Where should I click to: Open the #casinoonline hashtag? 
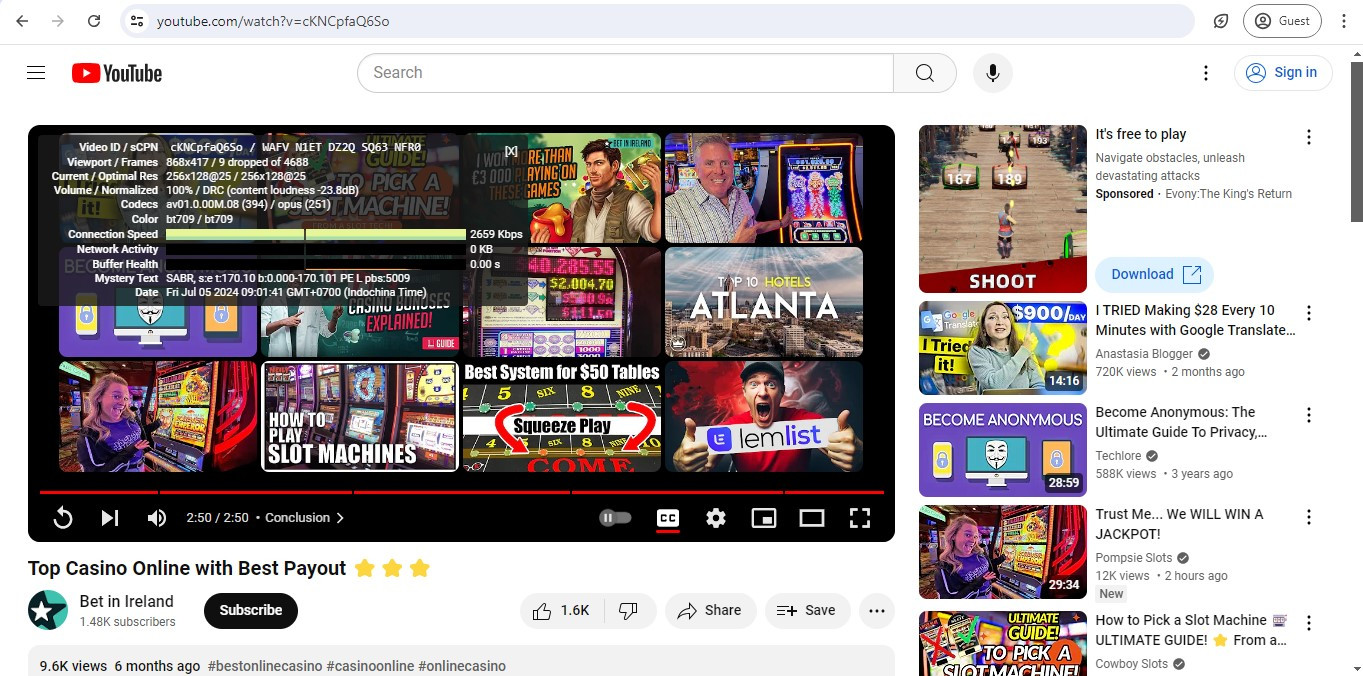(x=370, y=666)
